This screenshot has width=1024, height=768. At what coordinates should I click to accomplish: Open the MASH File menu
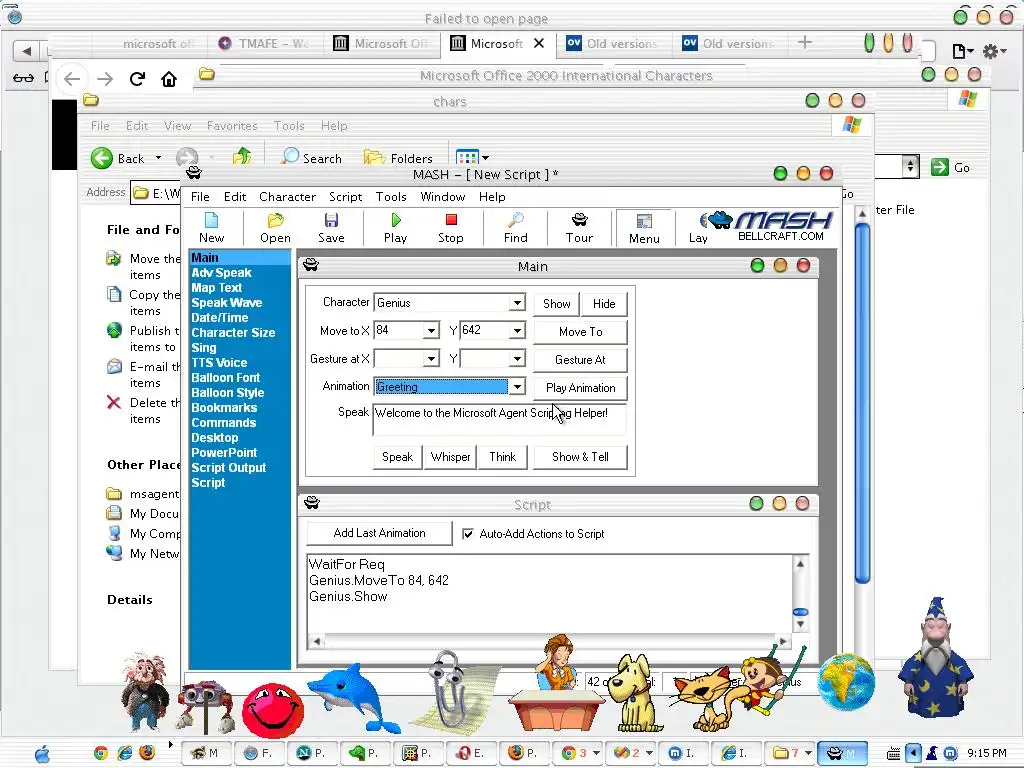pyautogui.click(x=200, y=197)
